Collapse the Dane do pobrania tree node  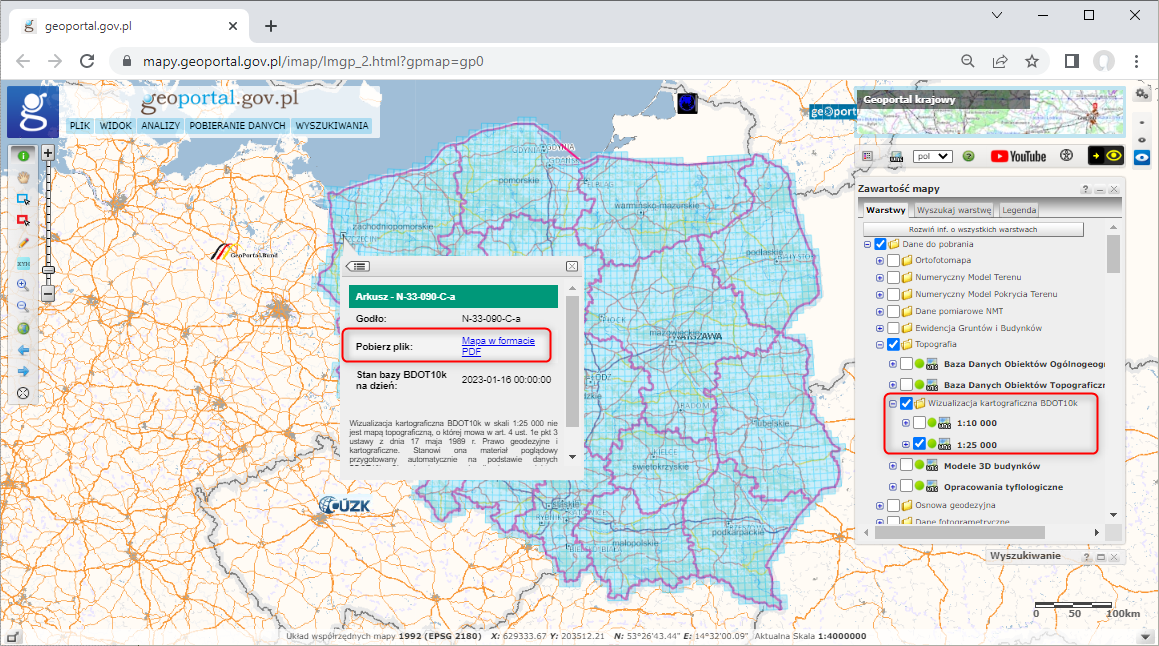pyautogui.click(x=868, y=243)
